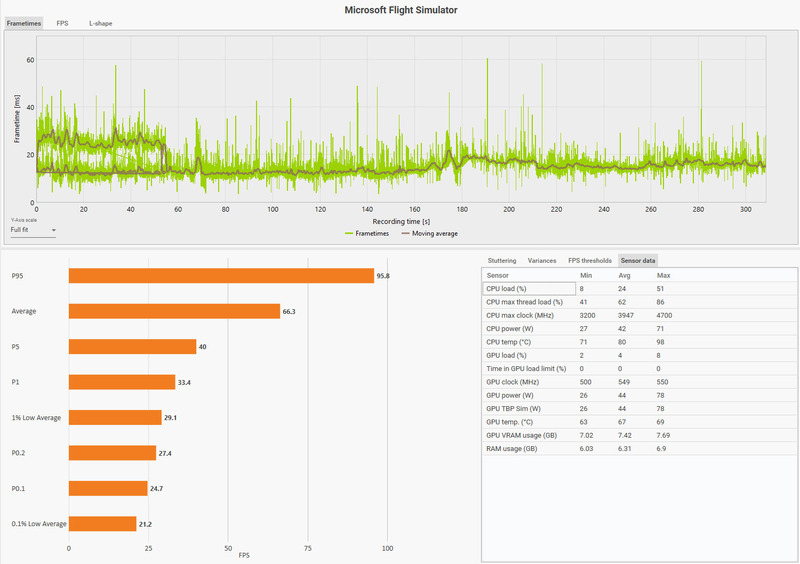Click the orange Average FPS bar
This screenshot has width=800, height=564.
tap(174, 311)
